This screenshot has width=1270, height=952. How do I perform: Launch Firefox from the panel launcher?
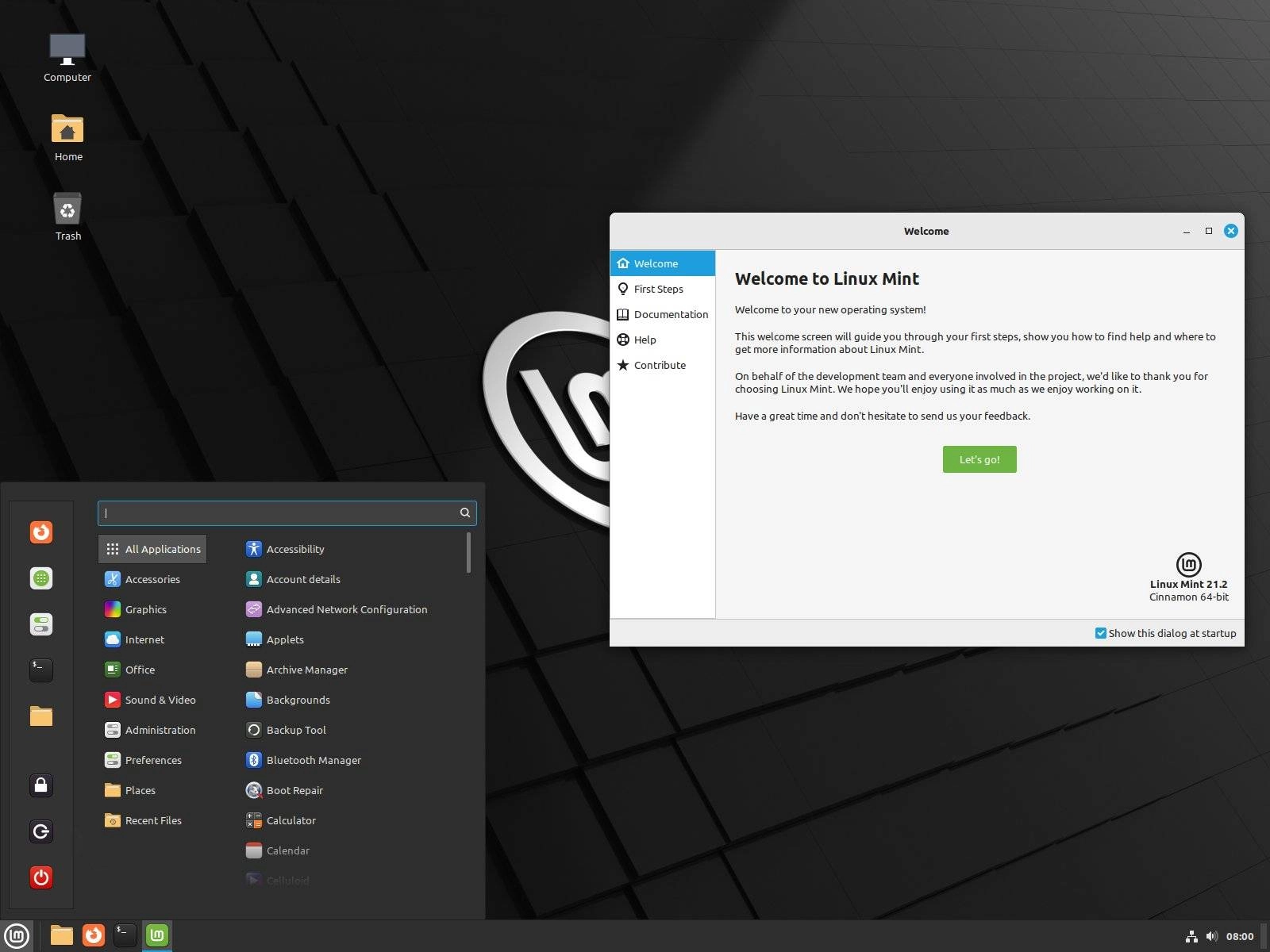coord(94,936)
